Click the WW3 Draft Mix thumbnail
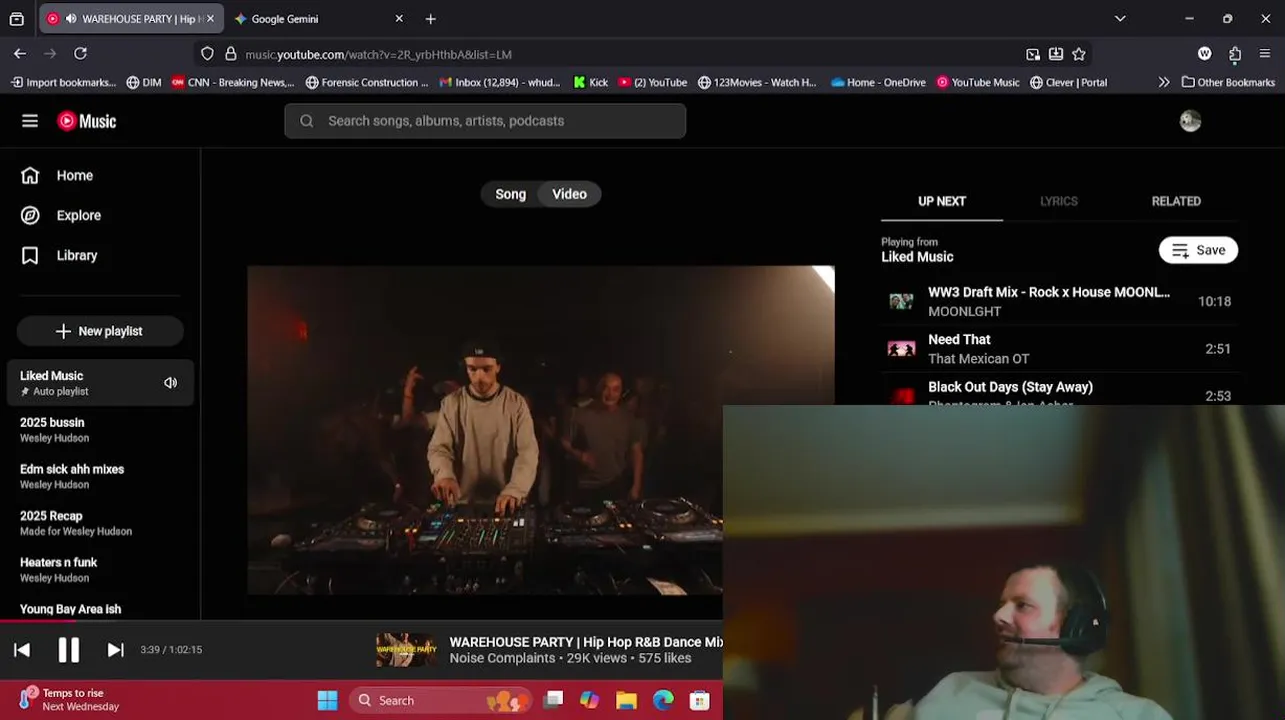Viewport: 1285px width, 720px height. point(901,301)
